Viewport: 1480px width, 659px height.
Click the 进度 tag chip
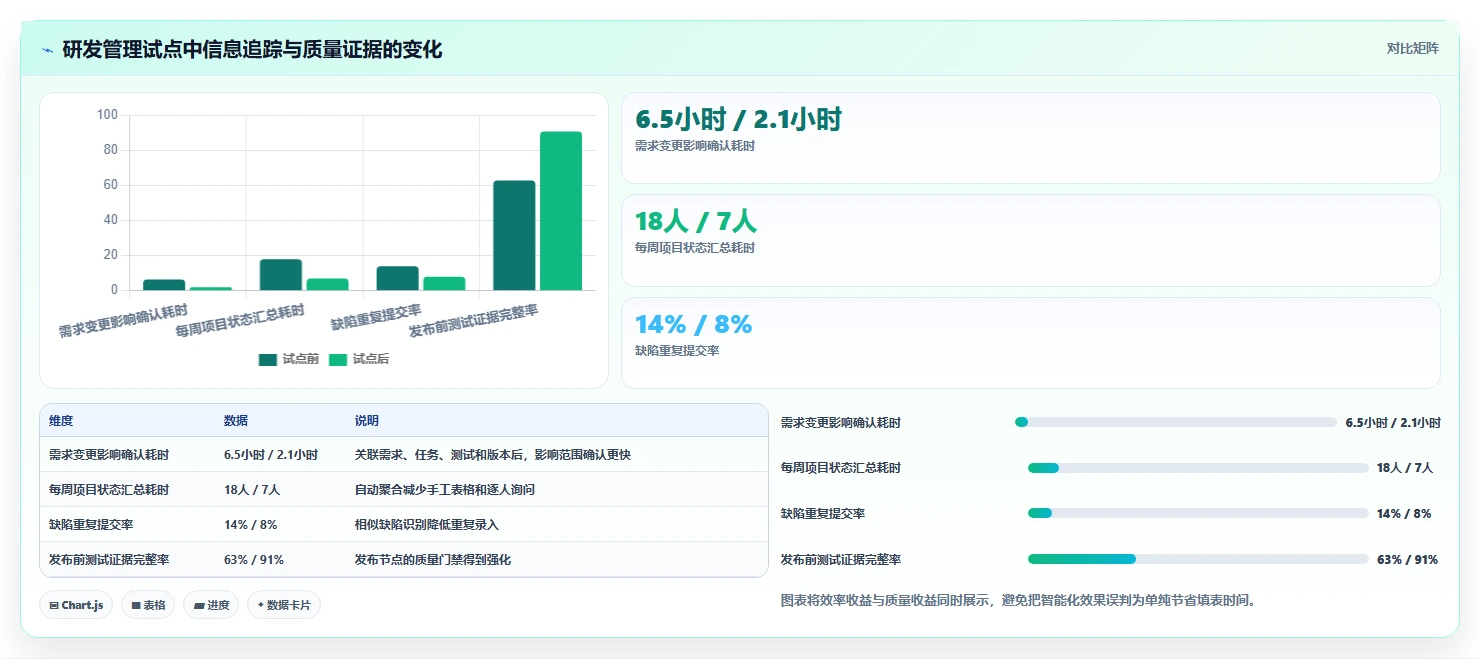tap(211, 605)
